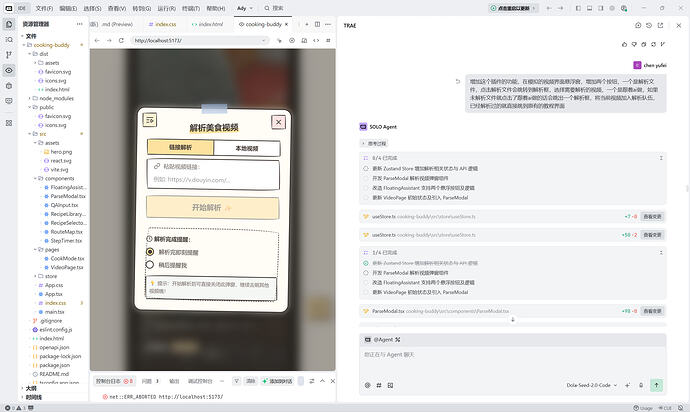690x412 pixels.
Task: Open Source Control in activity bar
Action: point(9,55)
